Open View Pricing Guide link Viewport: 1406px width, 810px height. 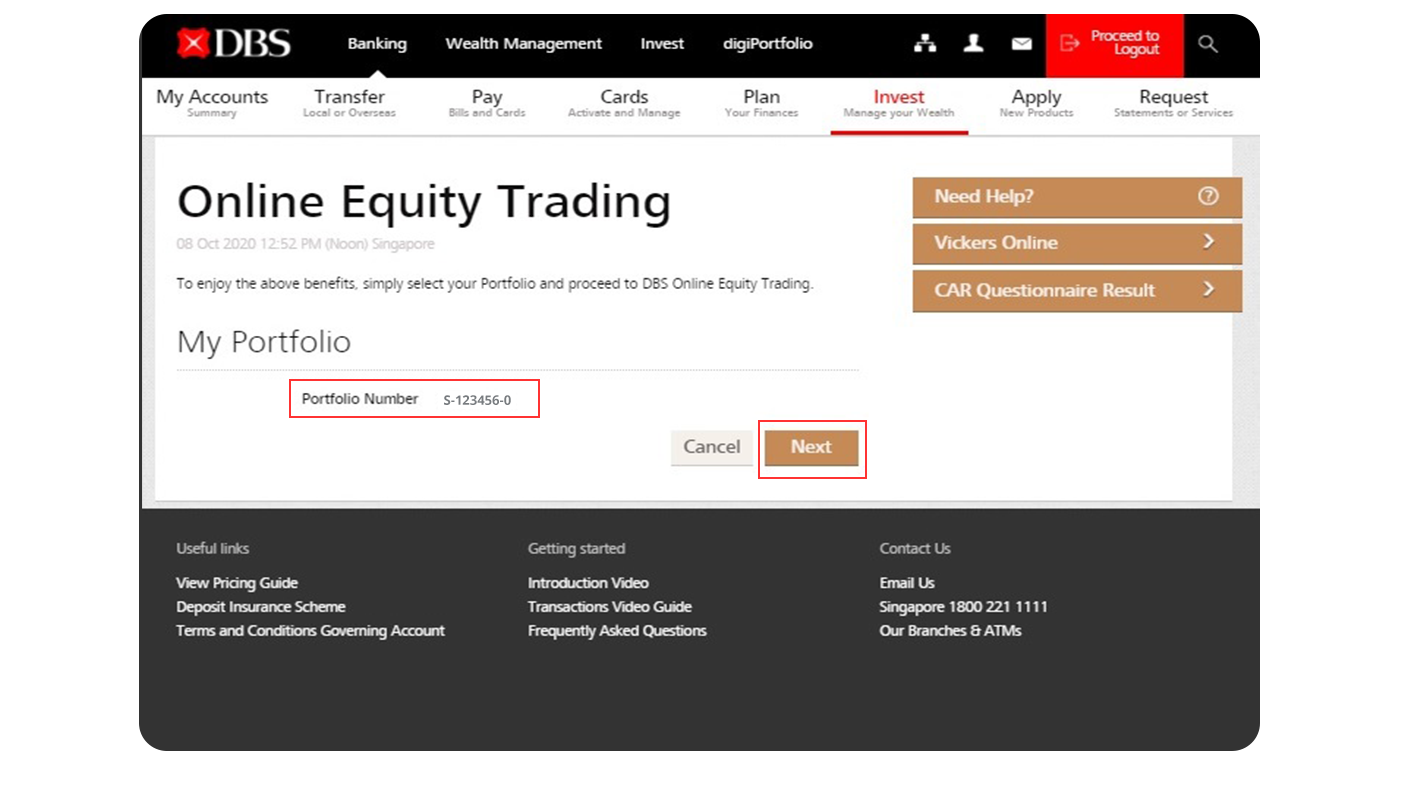tap(237, 583)
